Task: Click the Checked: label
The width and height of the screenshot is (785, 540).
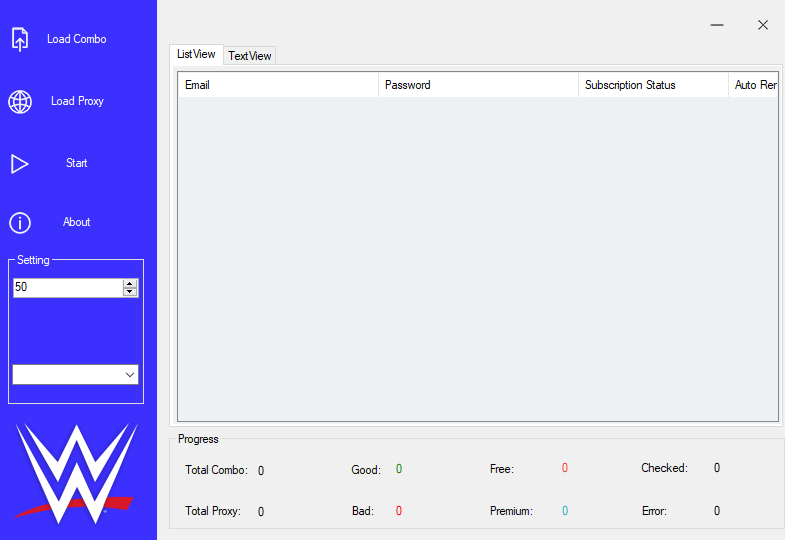Action: (664, 468)
